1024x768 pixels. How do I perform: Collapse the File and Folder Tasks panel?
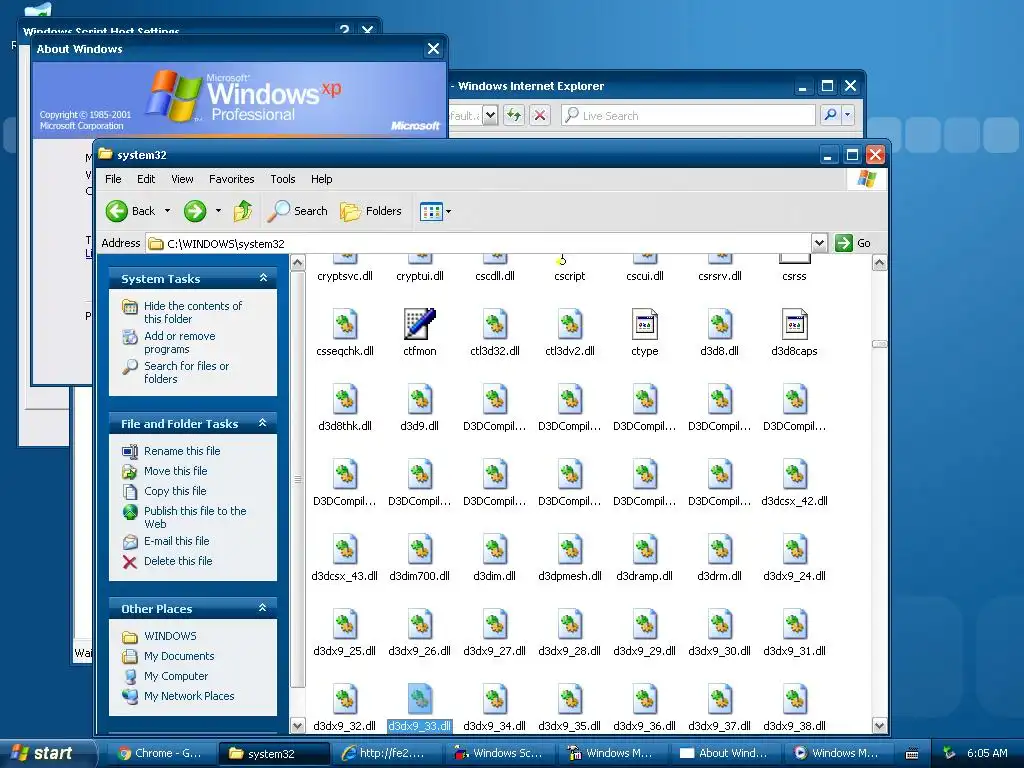pos(263,423)
